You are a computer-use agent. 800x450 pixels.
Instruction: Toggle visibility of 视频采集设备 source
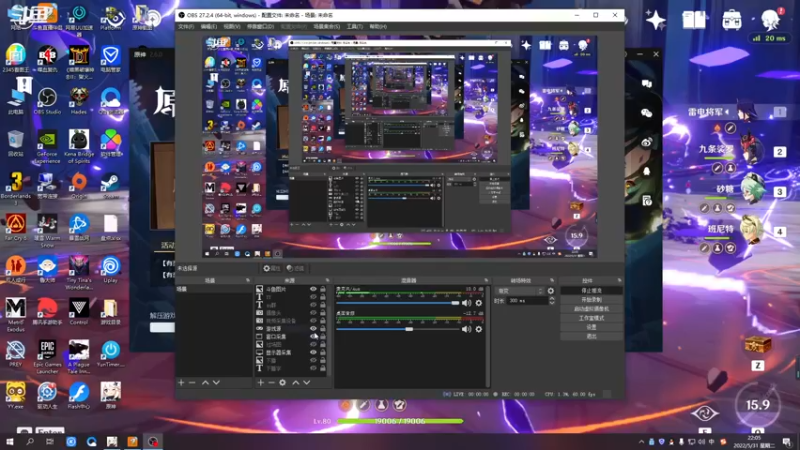[x=313, y=320]
